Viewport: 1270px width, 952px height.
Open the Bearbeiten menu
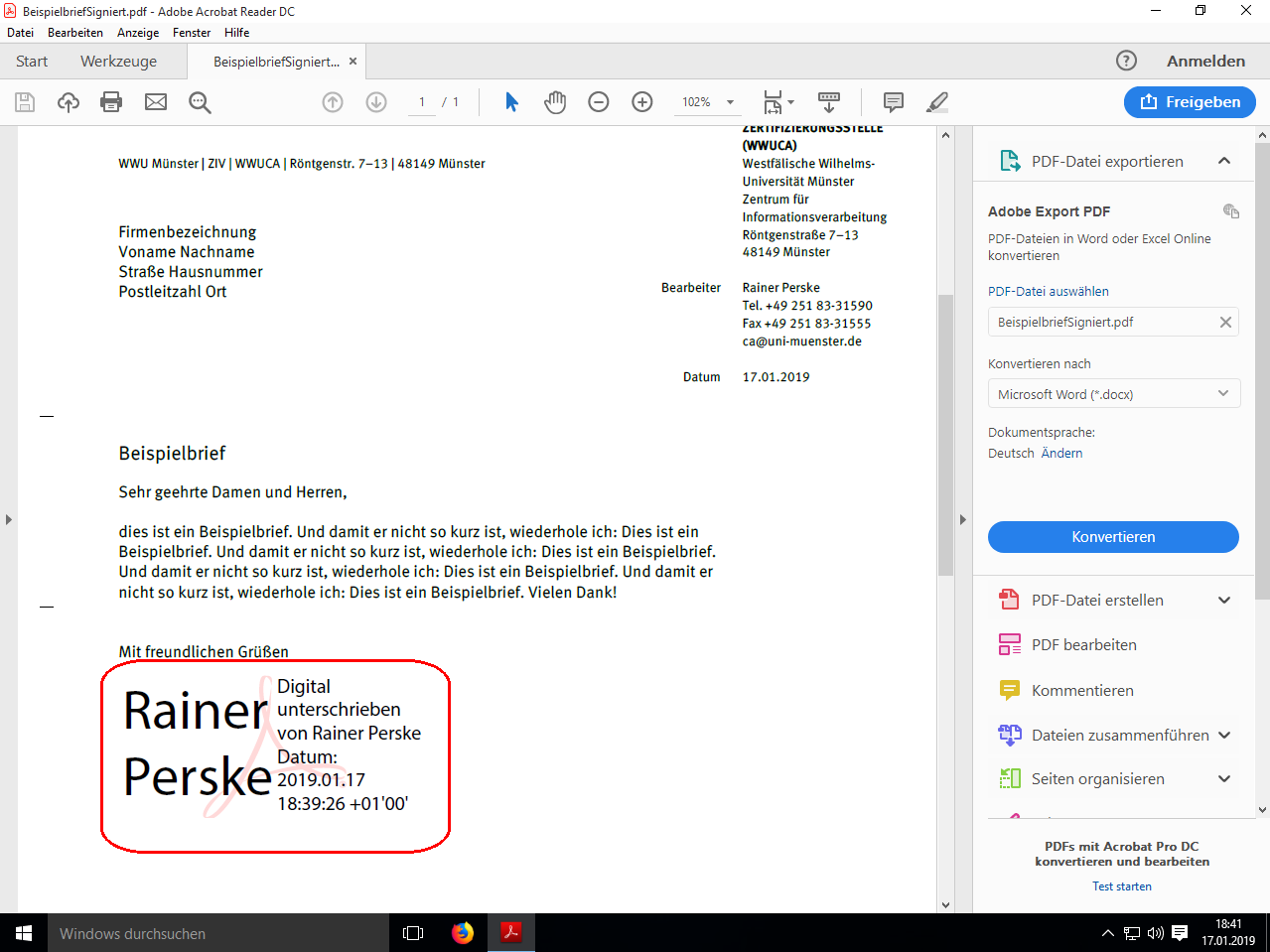(75, 33)
